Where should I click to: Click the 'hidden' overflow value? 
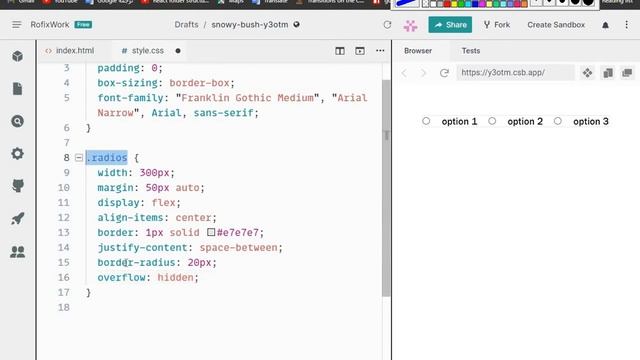click(175, 277)
